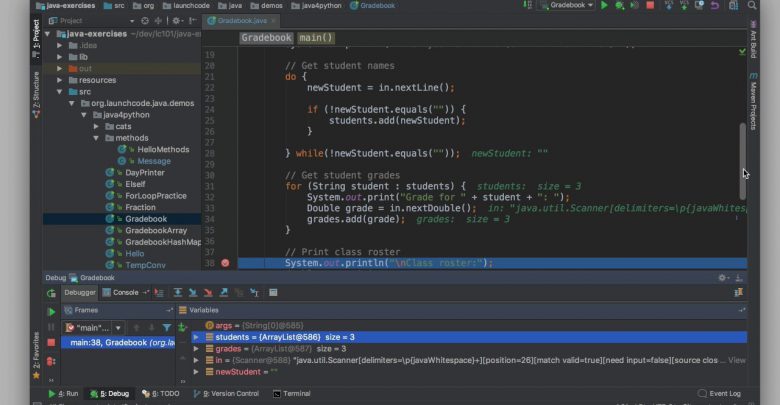Click the Run with Coverage icon in top toolbar
Screen dimensions: 780x405
point(634,5)
